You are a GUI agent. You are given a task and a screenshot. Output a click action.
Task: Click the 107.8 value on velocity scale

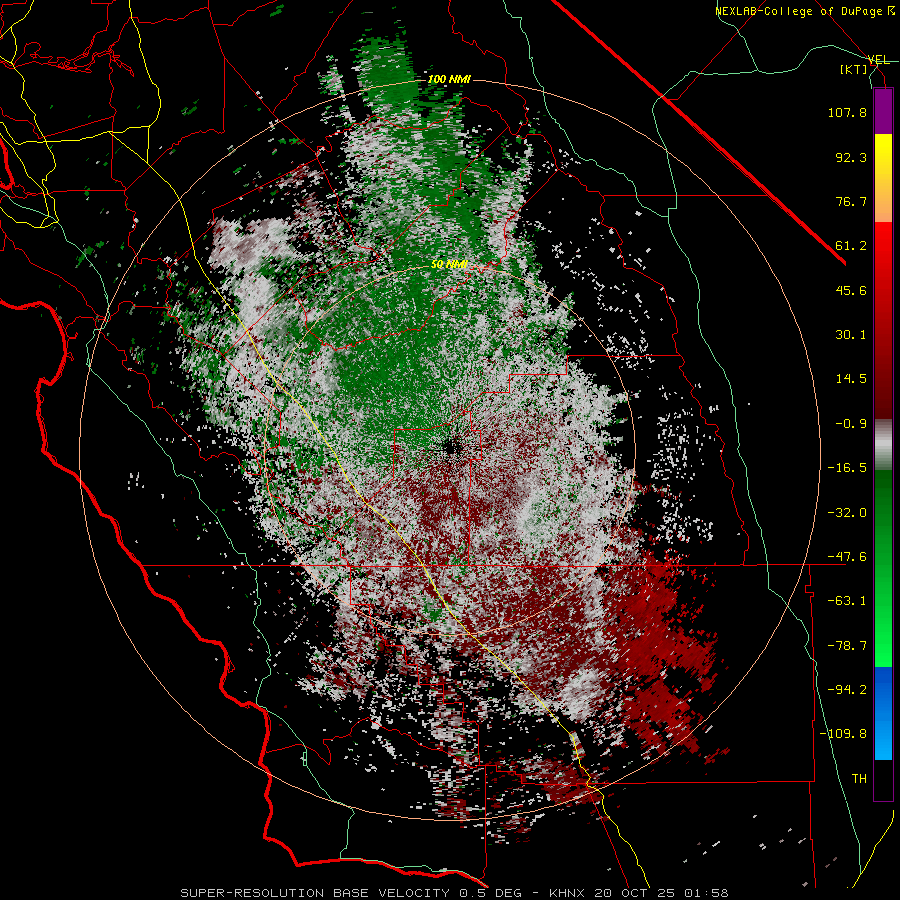tap(847, 112)
